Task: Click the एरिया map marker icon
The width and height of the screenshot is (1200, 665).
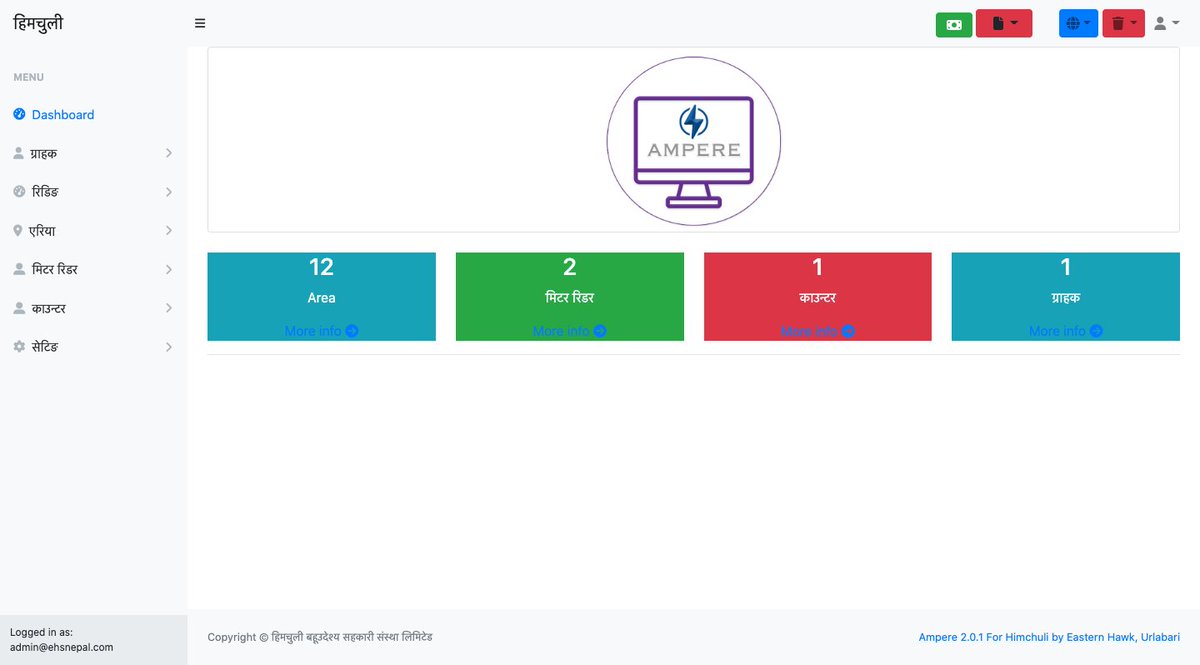Action: (x=18, y=230)
